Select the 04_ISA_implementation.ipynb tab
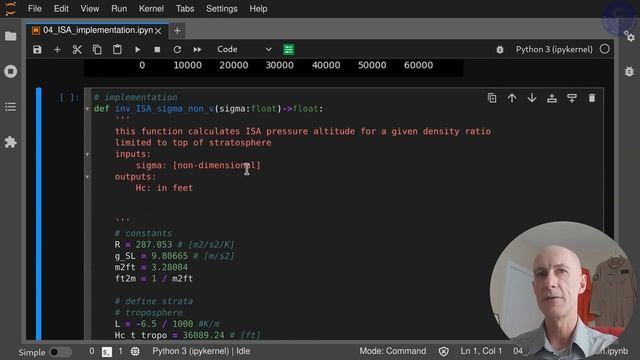 97,30
